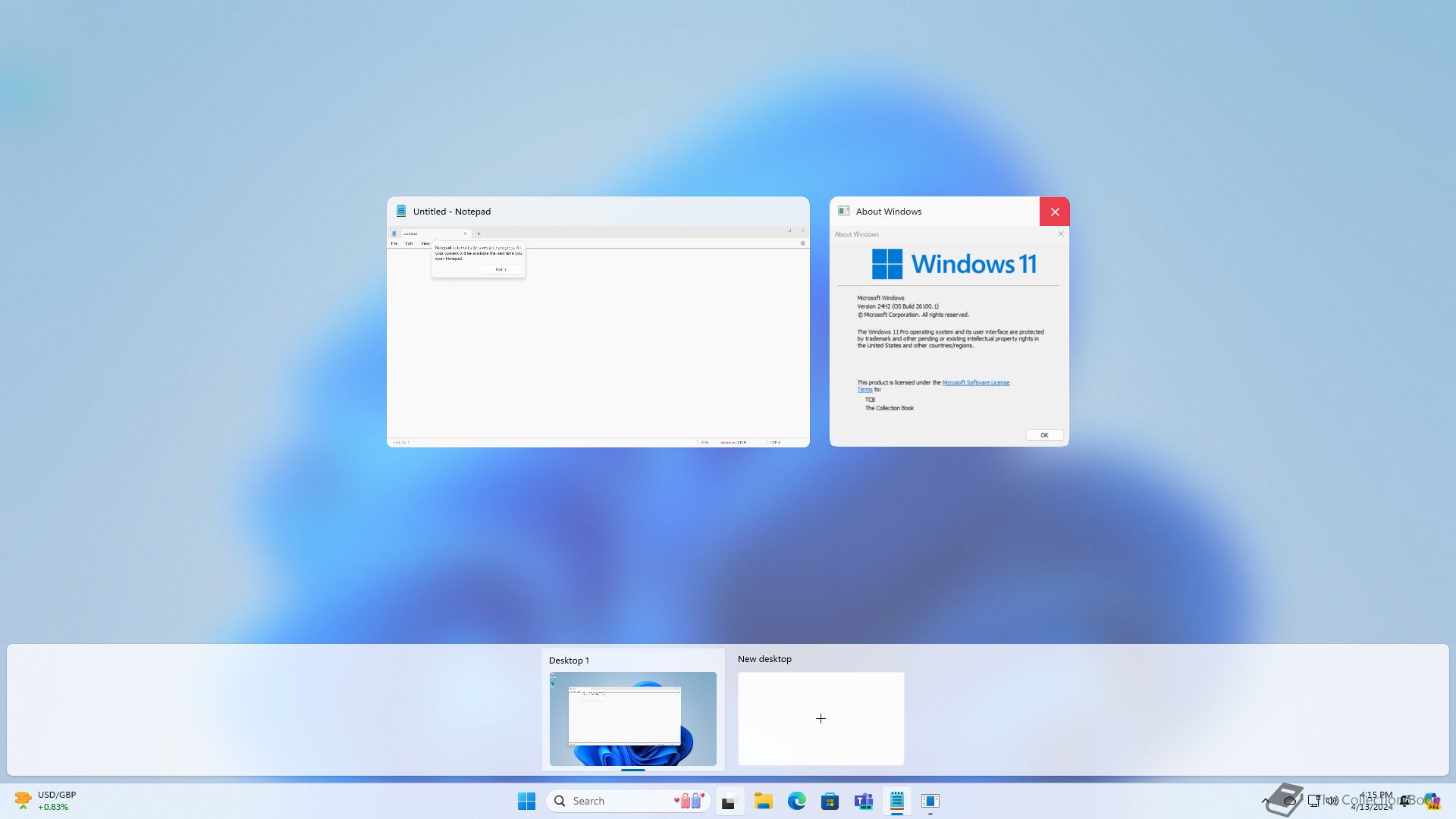Switch to Notepad via taskbar icon
Screen dimensions: 1456x819
(896, 801)
